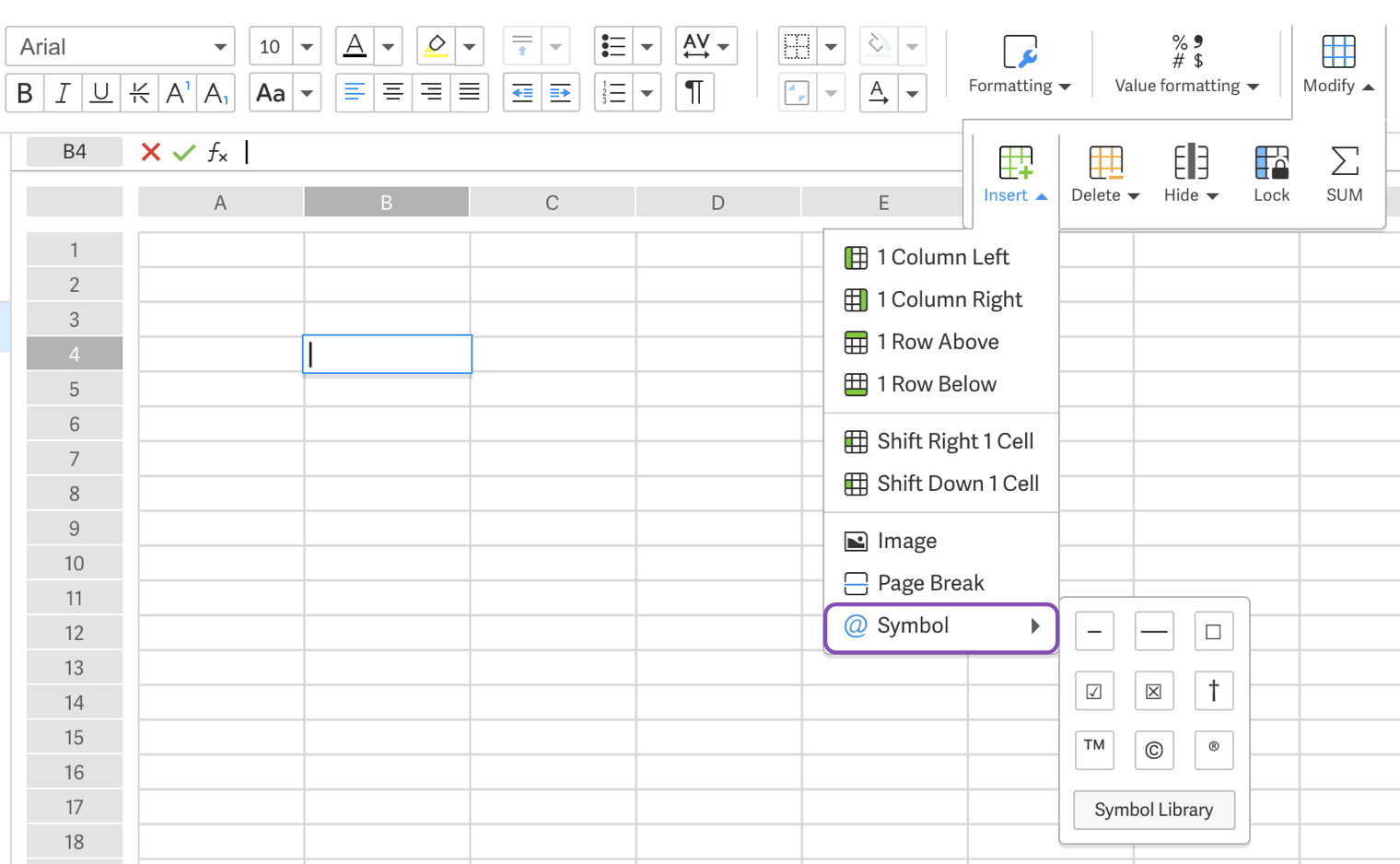Select Page Break from the Insert menu

pos(940,583)
